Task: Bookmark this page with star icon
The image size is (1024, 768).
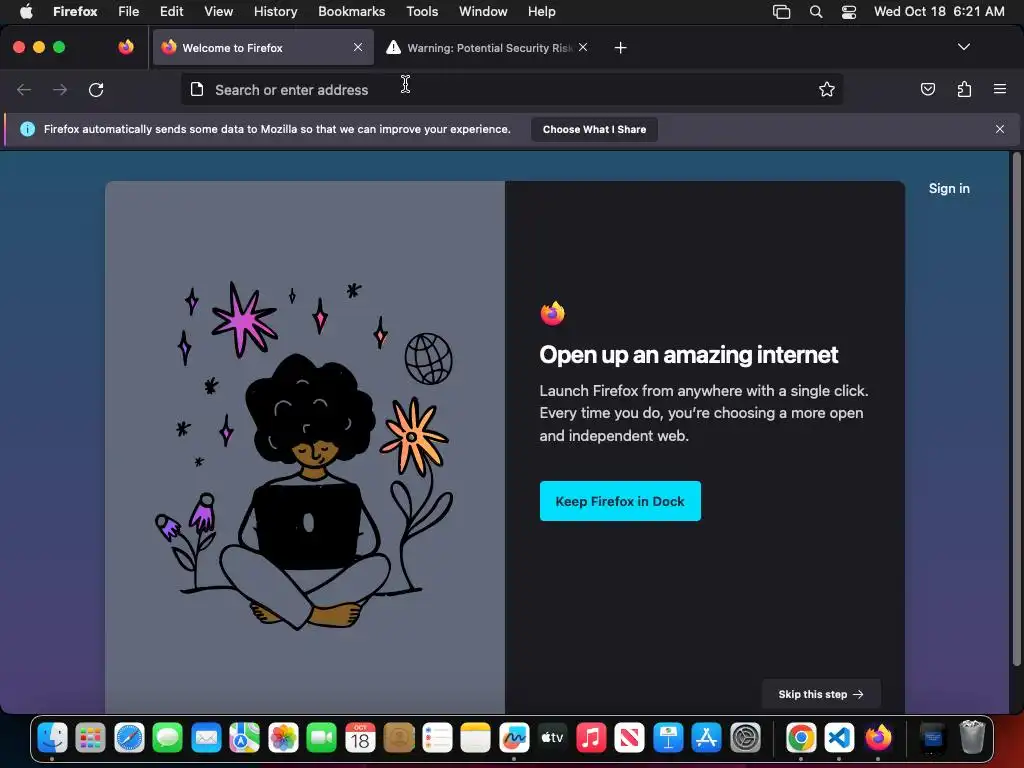Action: click(x=827, y=89)
